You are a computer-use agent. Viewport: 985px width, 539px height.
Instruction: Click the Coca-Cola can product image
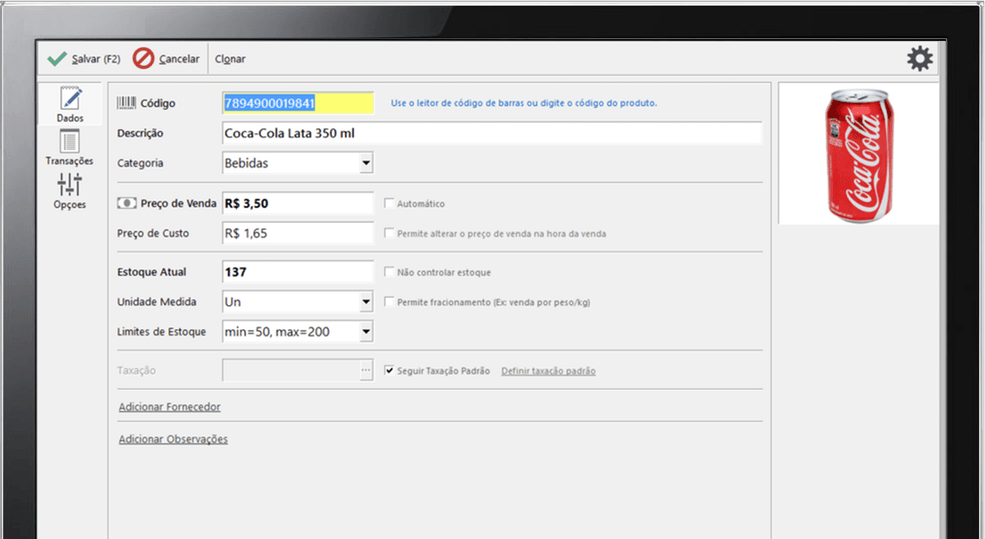pos(859,155)
